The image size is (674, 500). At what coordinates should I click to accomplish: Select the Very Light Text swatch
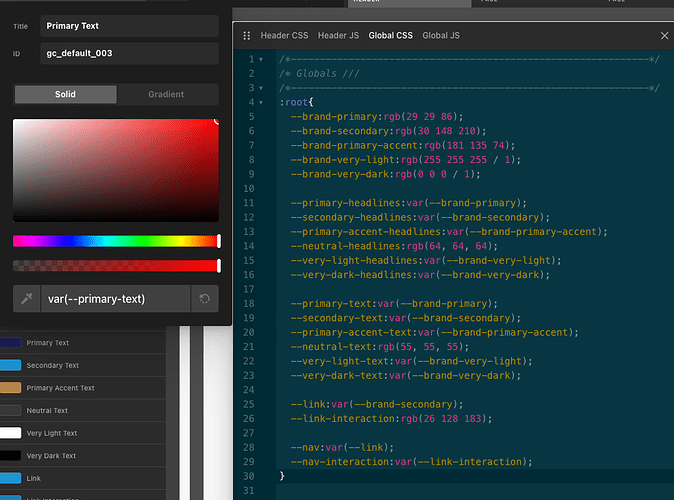10,433
